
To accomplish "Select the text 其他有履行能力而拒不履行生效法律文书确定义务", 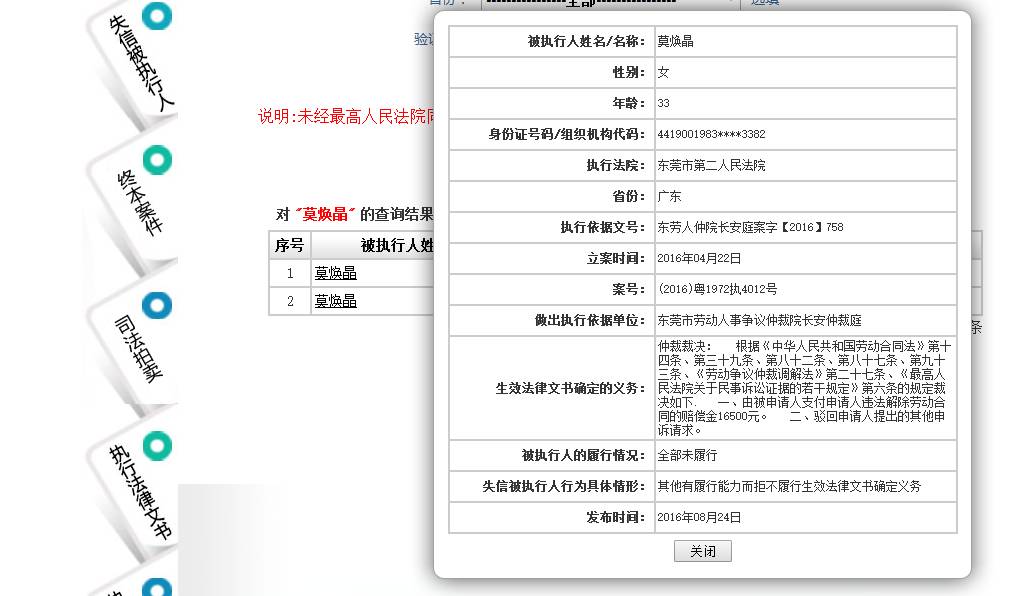I will (x=789, y=486).
